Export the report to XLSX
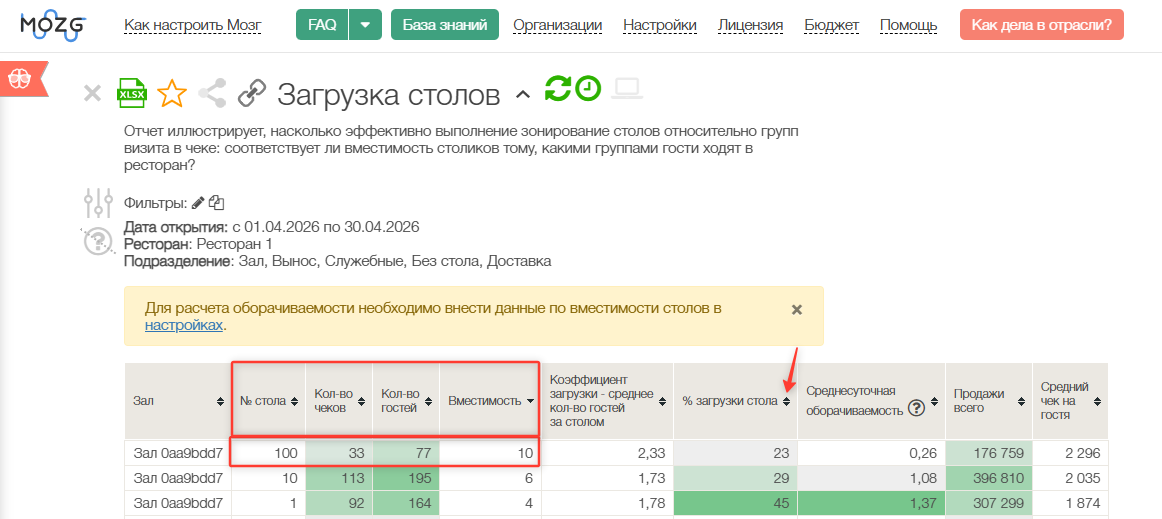Viewport: 1162px width, 519px height. click(133, 93)
